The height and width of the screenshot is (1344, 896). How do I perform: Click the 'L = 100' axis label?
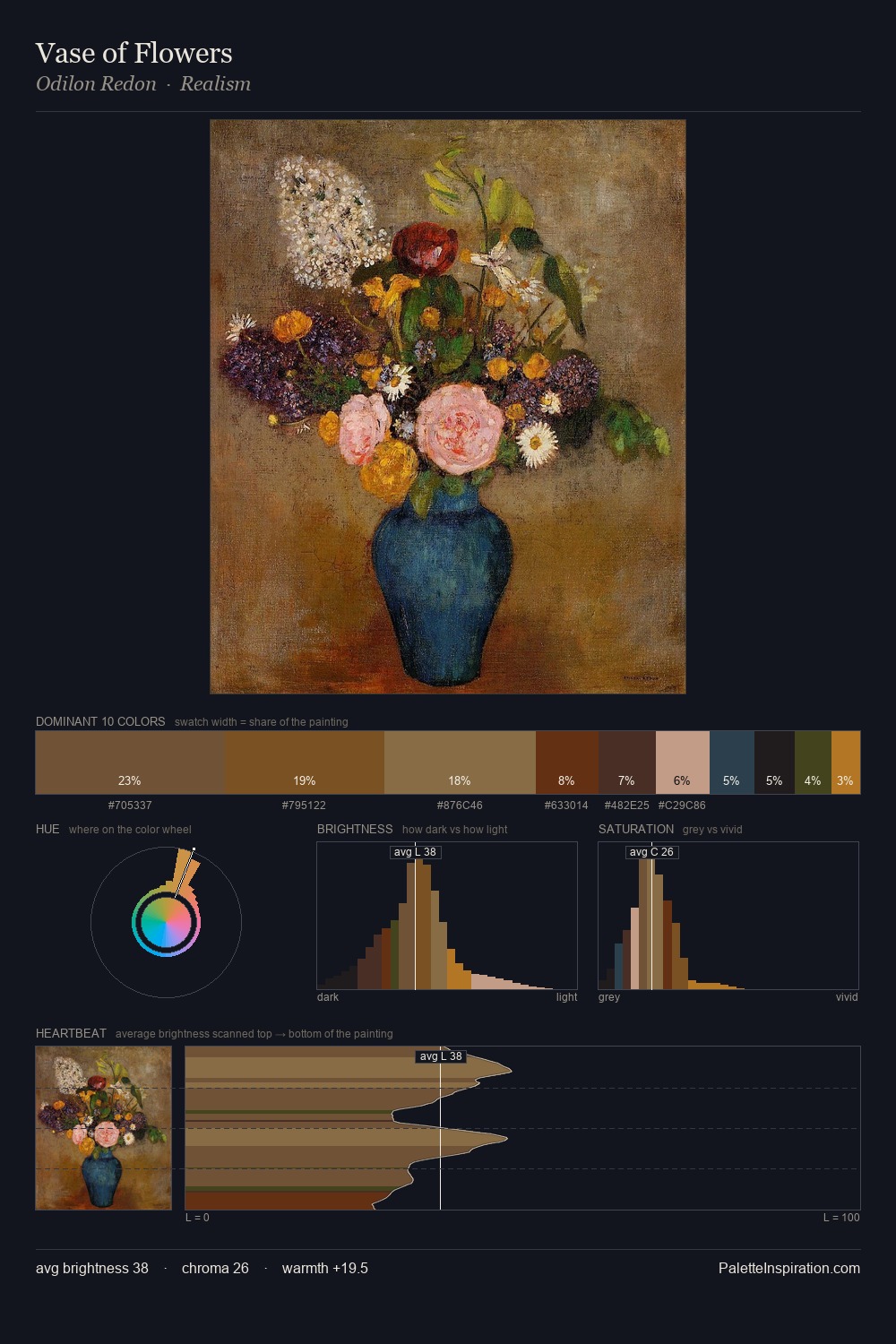pos(841,1218)
